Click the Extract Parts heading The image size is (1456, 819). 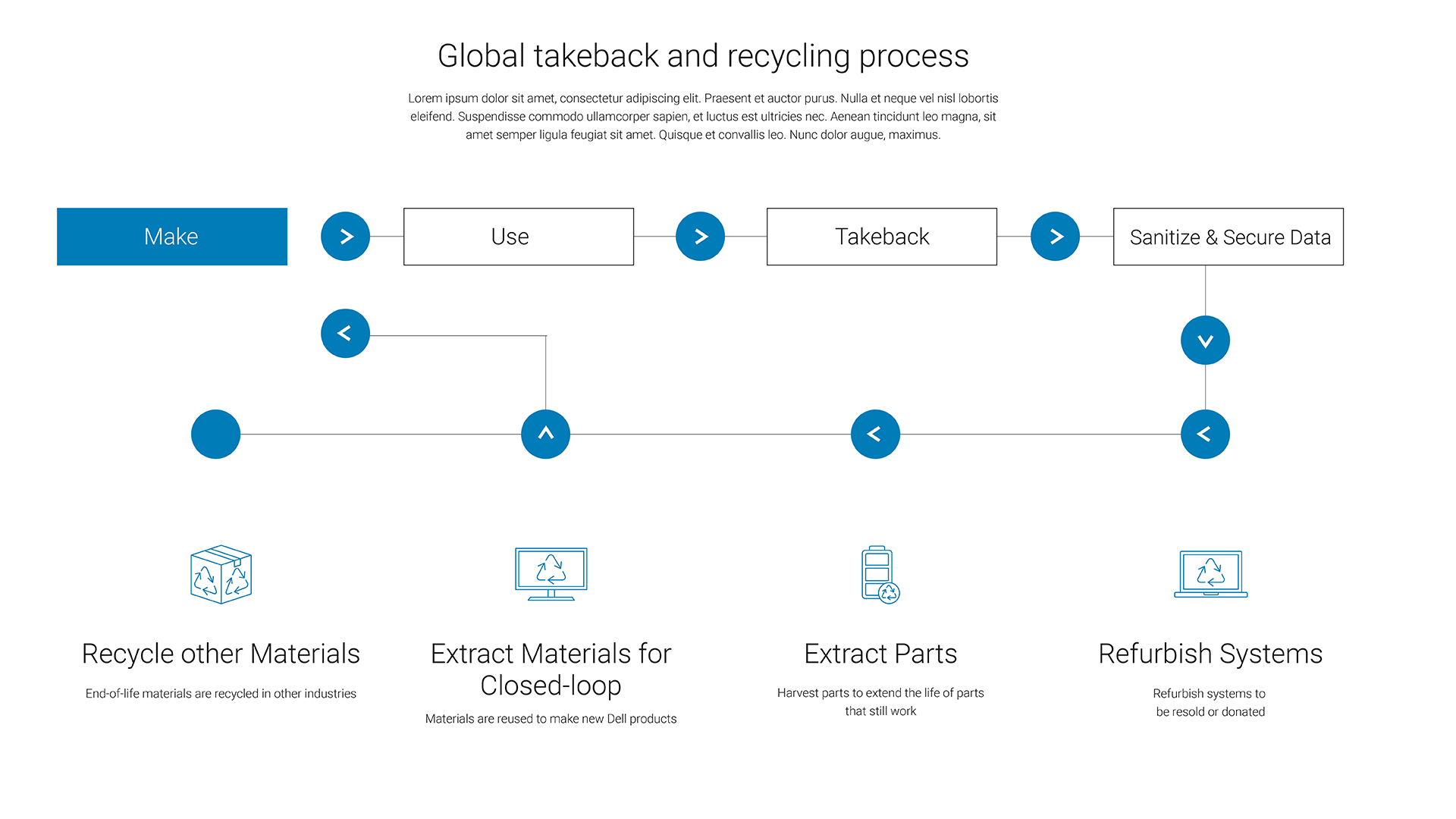pos(880,654)
